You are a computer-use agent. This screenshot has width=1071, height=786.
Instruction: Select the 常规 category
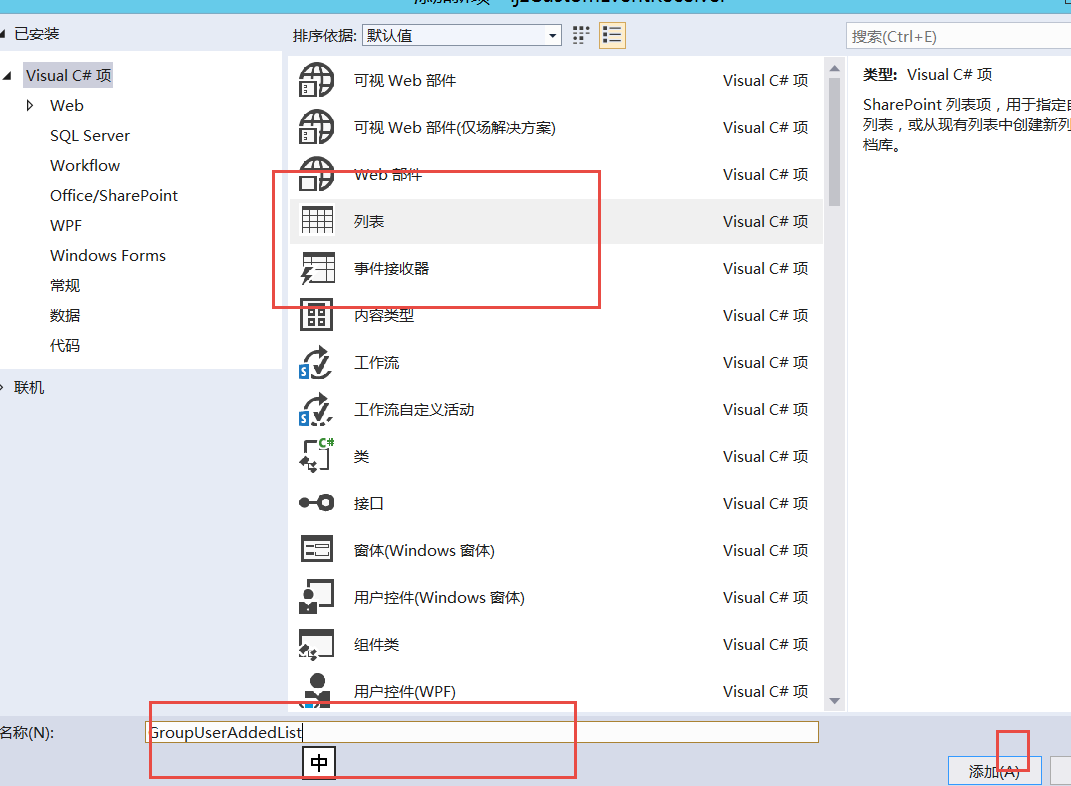click(x=65, y=285)
